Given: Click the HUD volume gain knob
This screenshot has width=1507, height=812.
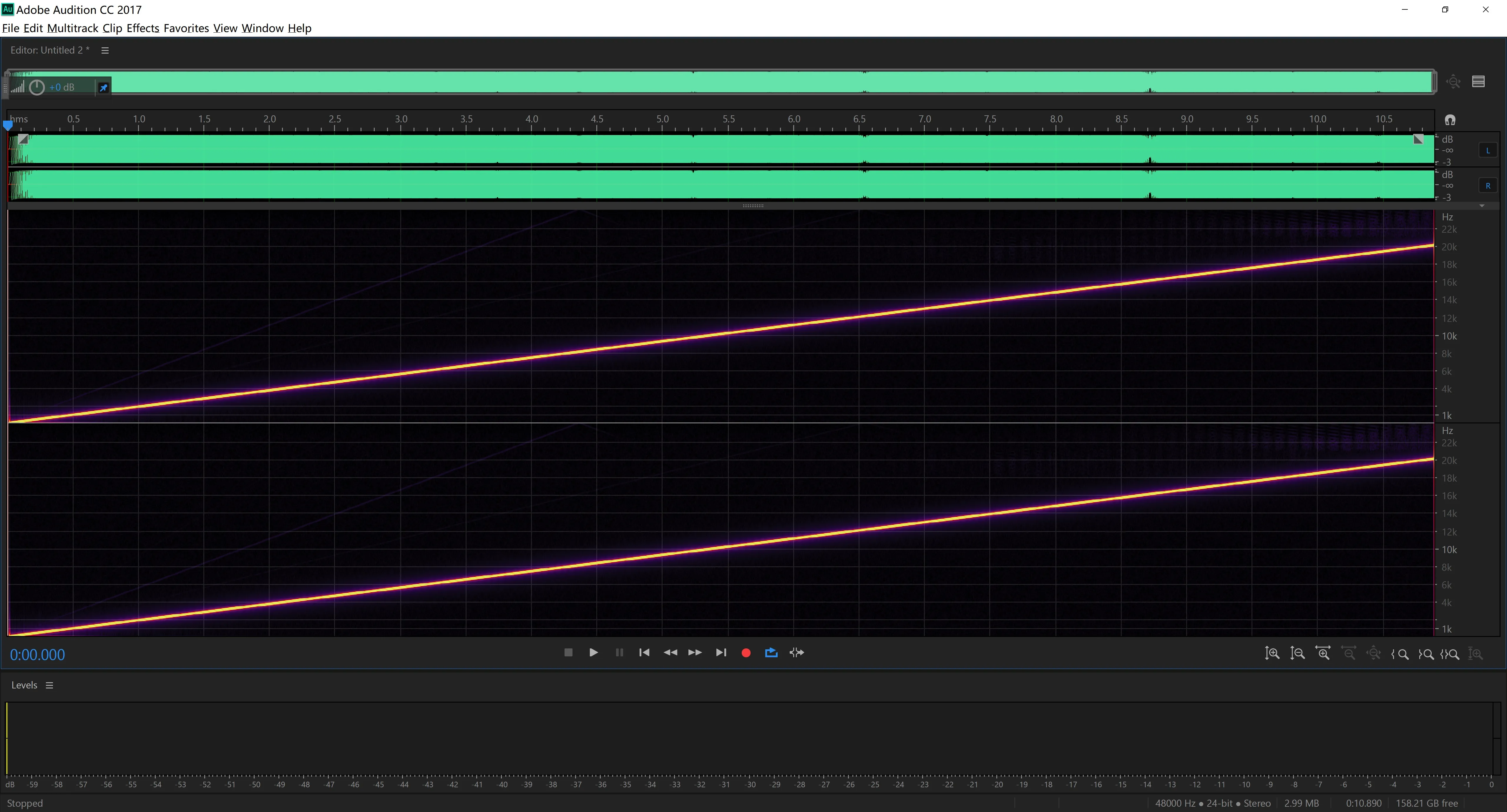Looking at the screenshot, I should pyautogui.click(x=37, y=87).
